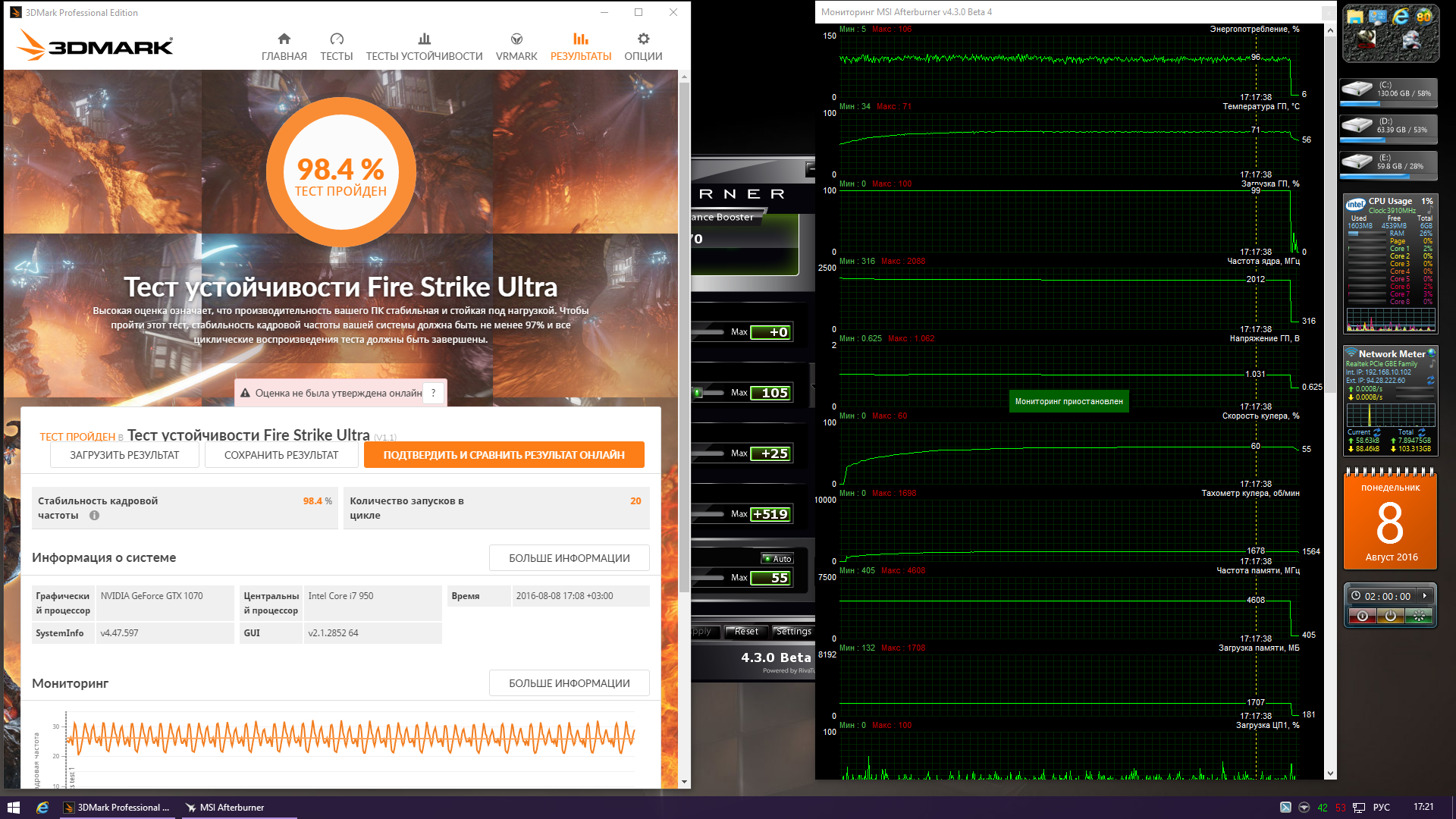Open the ОПЦИИ gear icon
Viewport: 1456px width, 819px height.
(643, 39)
